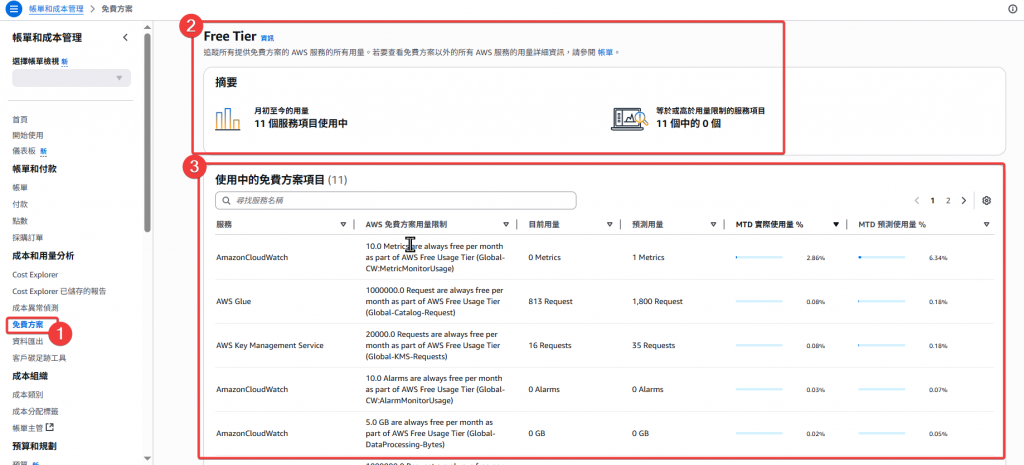Open Cost Explorer in sidebar
Viewport: 1024px width, 465px height.
tap(35, 274)
